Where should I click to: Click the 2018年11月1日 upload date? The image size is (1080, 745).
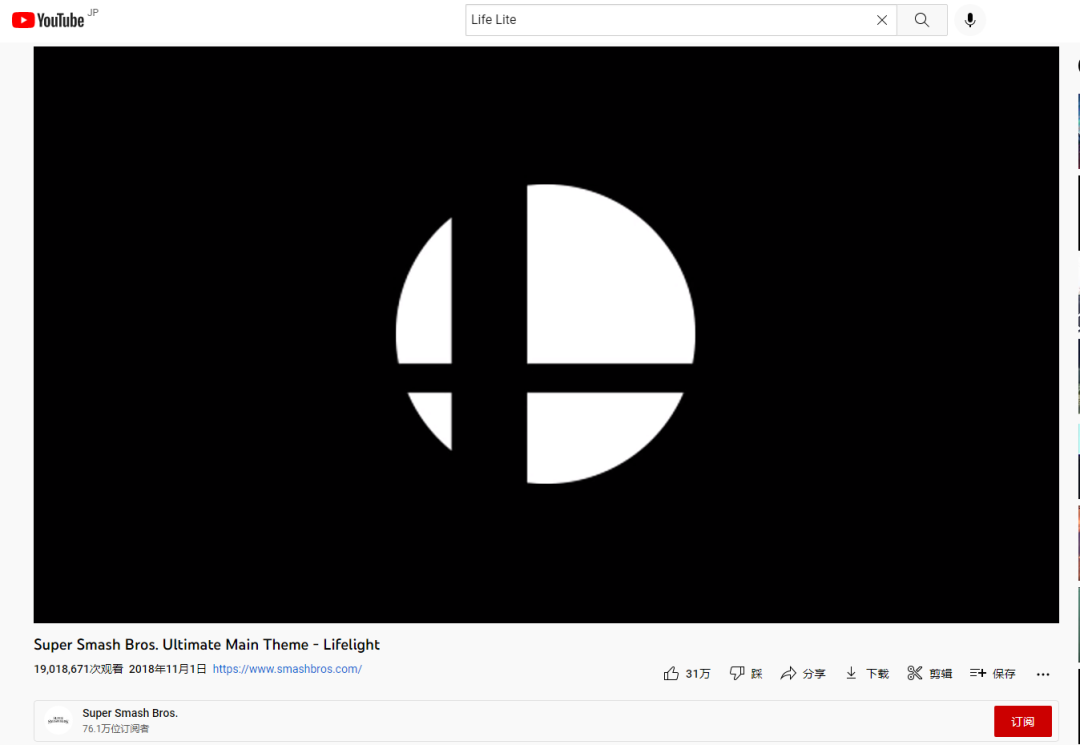[x=167, y=669]
